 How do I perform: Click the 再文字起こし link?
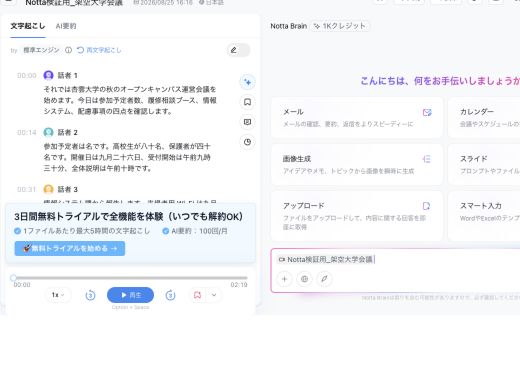(x=99, y=50)
